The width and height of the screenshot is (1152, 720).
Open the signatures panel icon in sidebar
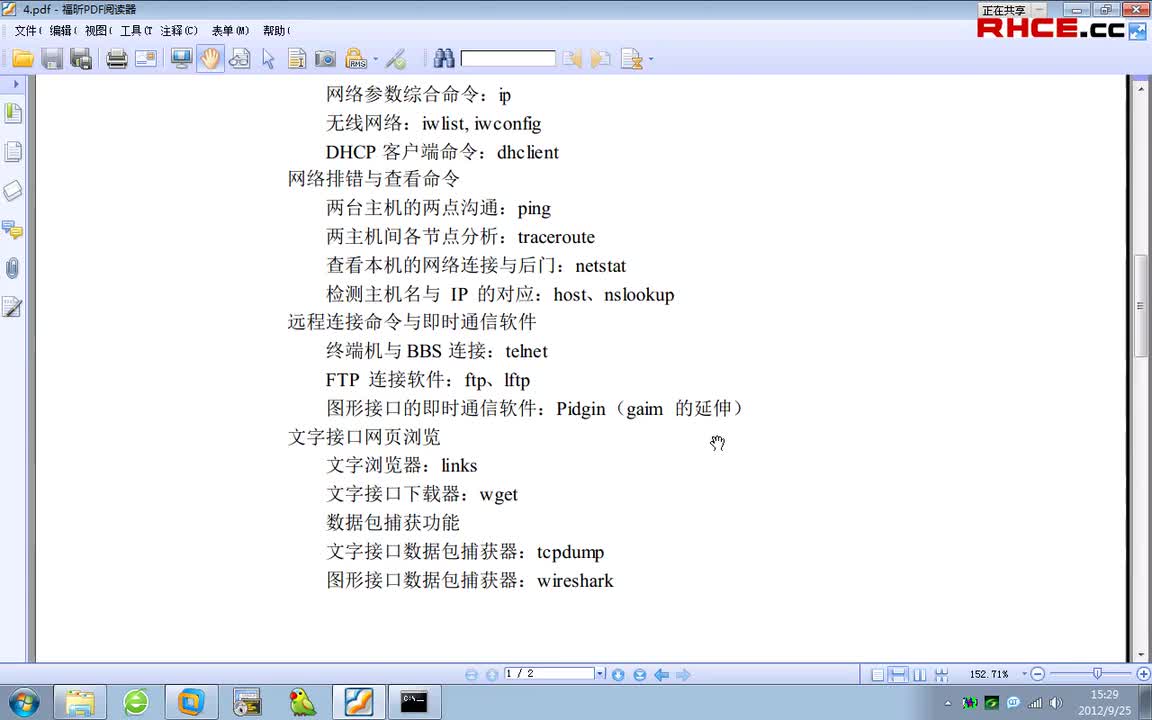click(x=12, y=306)
